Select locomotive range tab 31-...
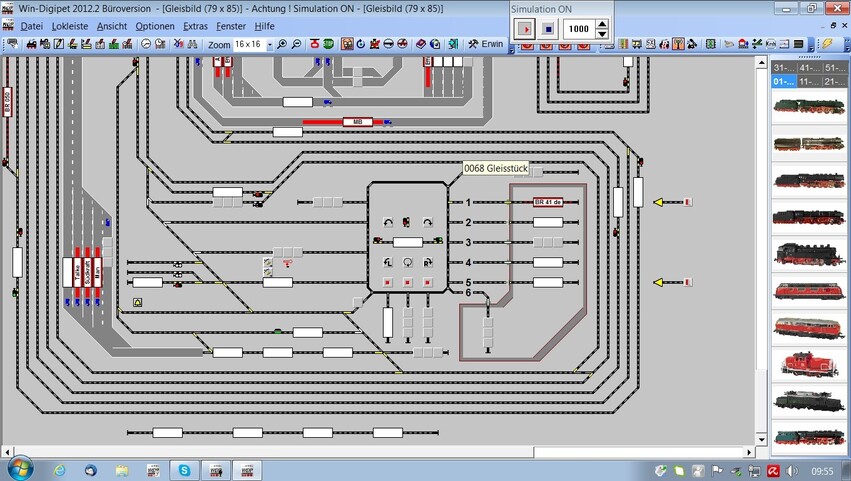Viewport: 851px width, 481px height. (783, 67)
